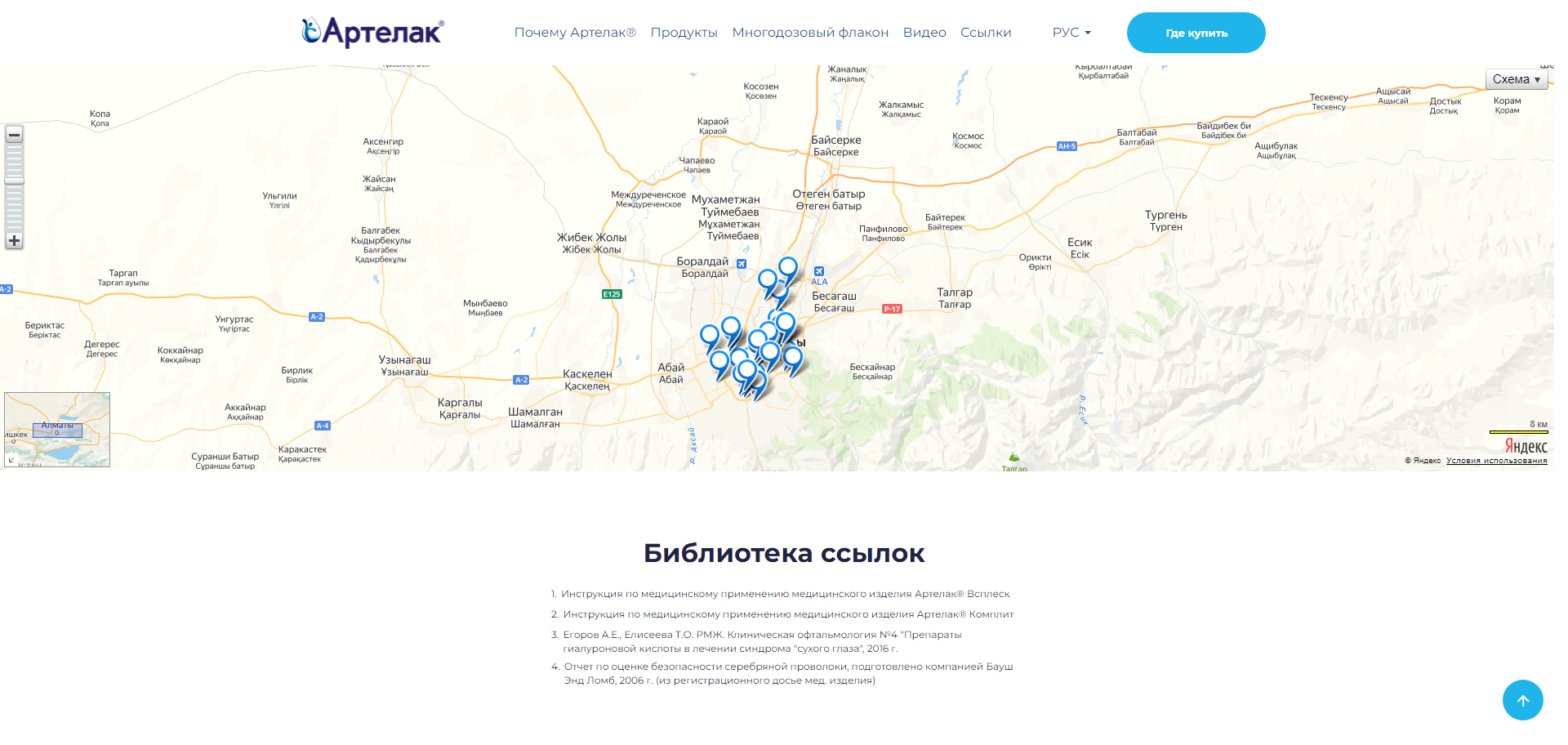The width and height of the screenshot is (1568, 745).
Task: Click the Балтабай label on map
Action: (1137, 137)
